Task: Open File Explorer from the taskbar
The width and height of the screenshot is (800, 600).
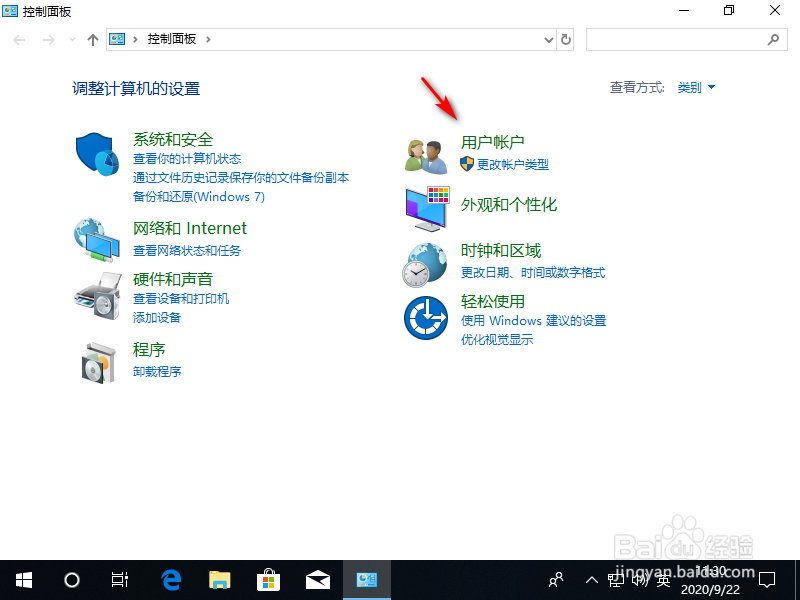Action: tap(219, 580)
